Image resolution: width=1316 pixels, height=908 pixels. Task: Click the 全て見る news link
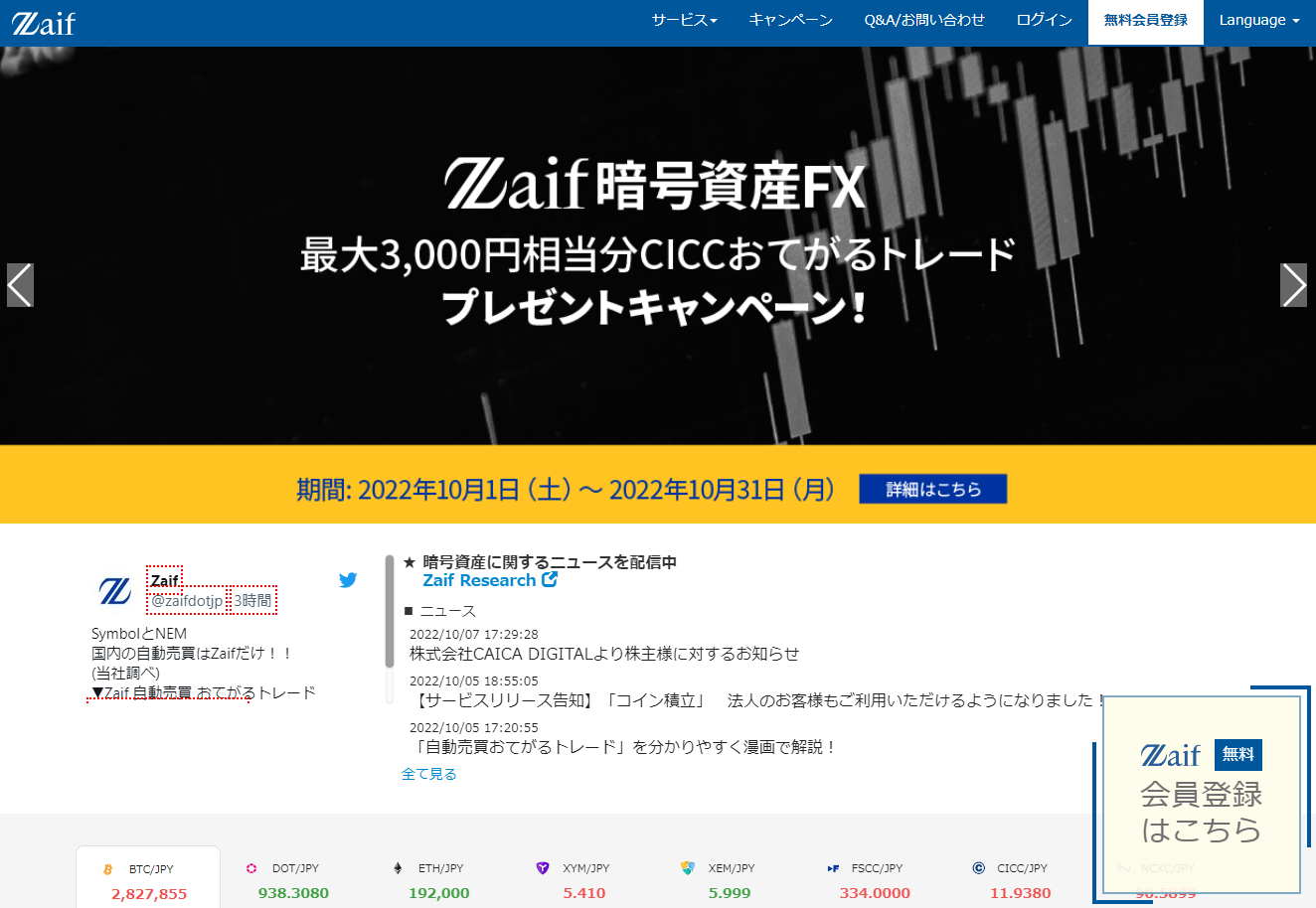click(429, 773)
